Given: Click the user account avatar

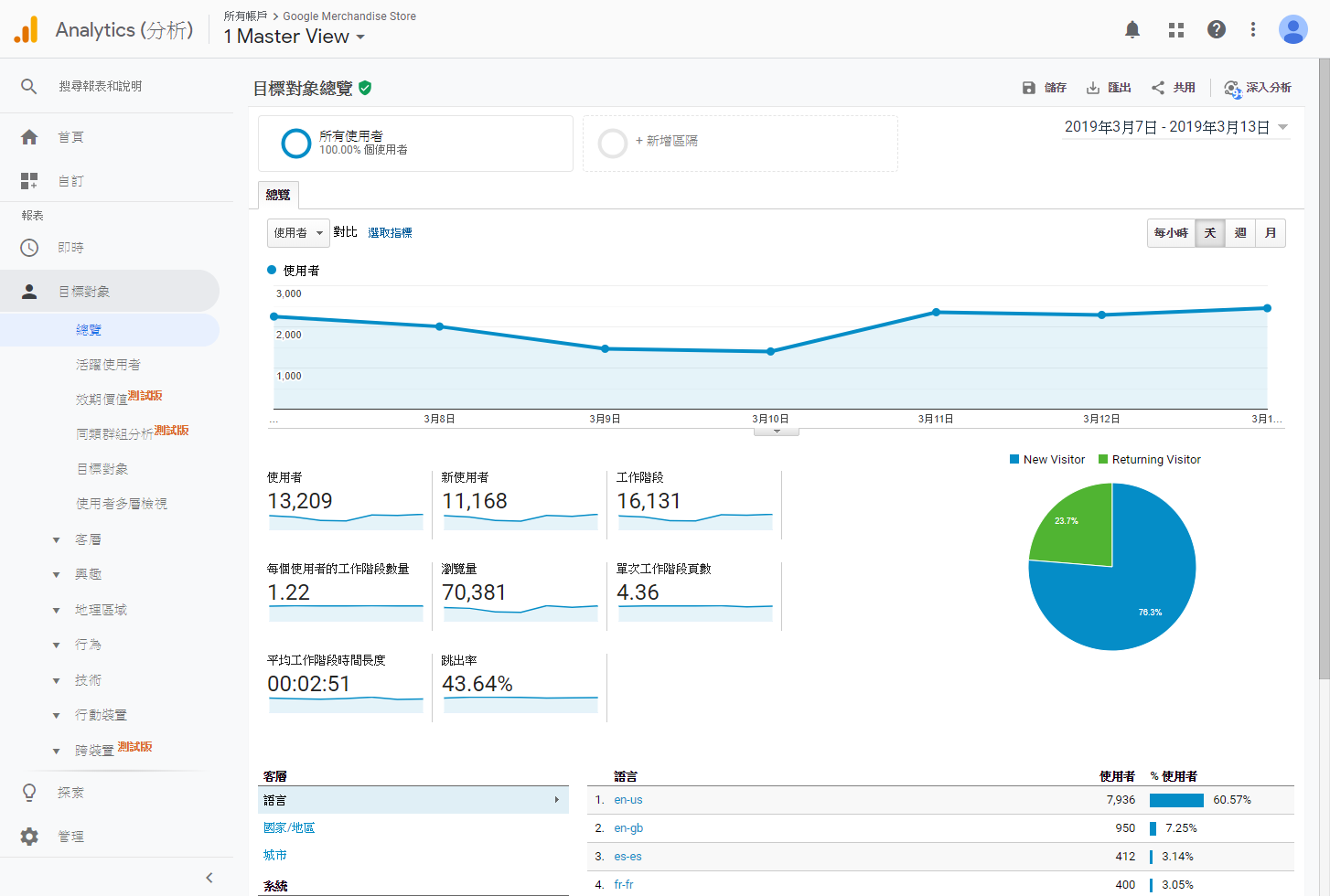Looking at the screenshot, I should [1292, 30].
